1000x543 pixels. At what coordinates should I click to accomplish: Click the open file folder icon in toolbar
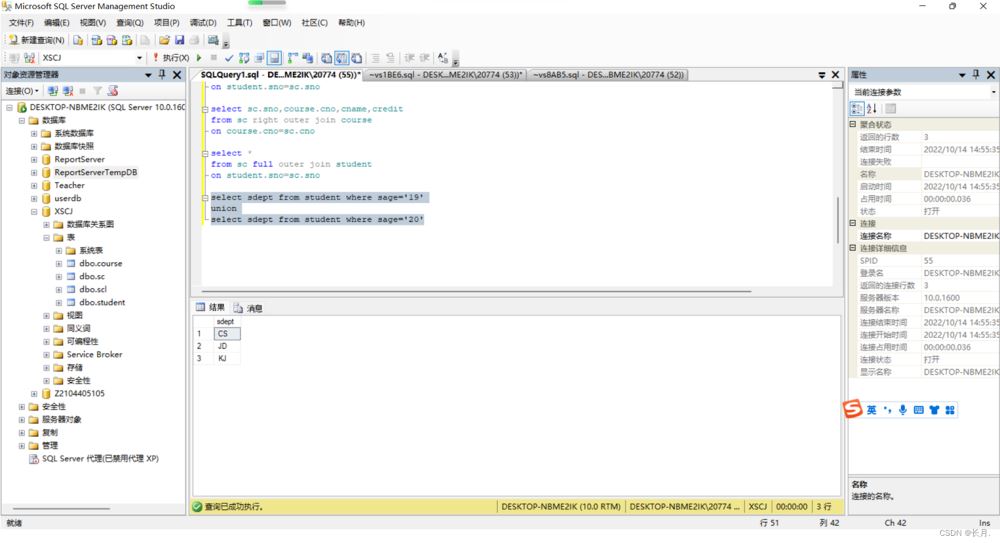tap(162, 40)
